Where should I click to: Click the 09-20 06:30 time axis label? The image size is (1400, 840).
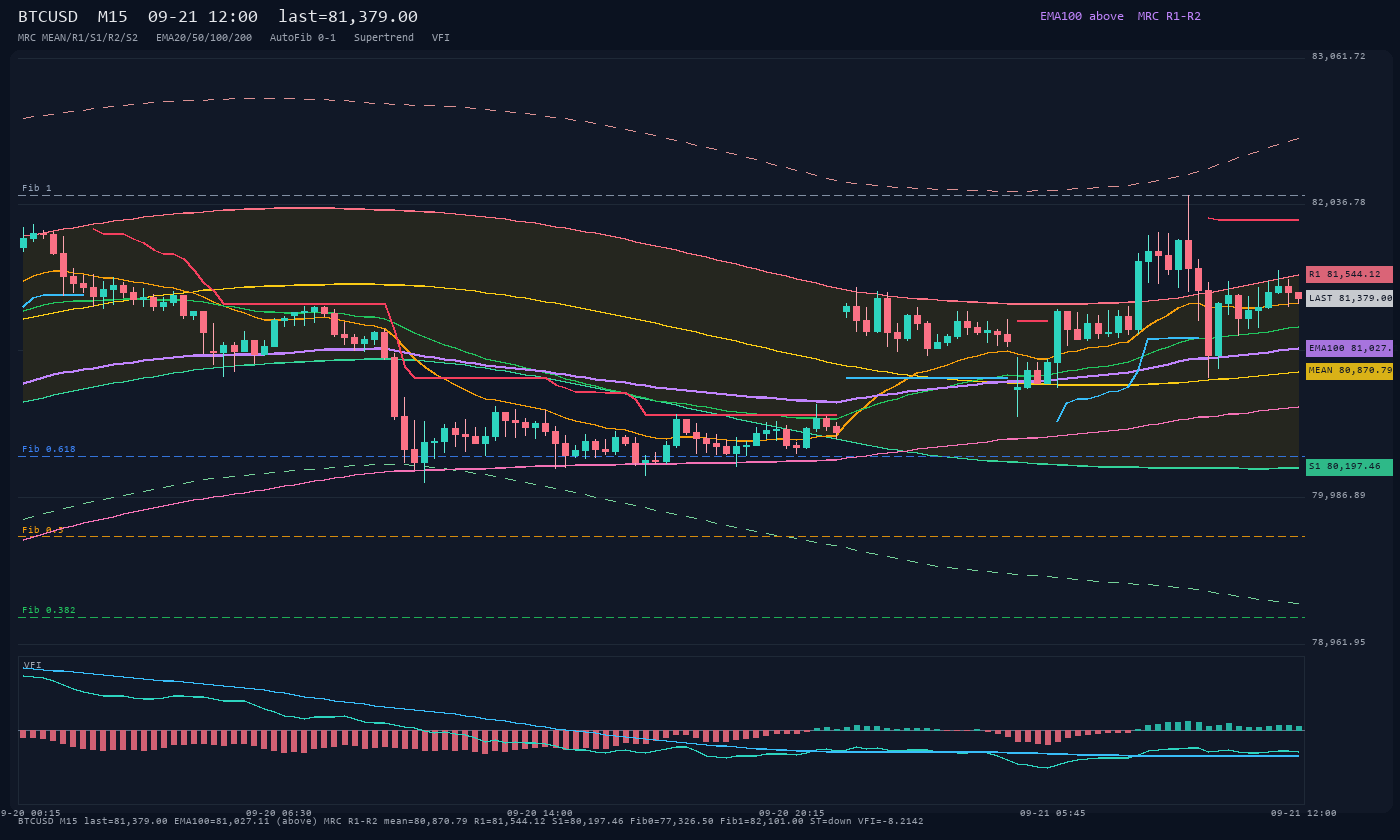point(279,813)
